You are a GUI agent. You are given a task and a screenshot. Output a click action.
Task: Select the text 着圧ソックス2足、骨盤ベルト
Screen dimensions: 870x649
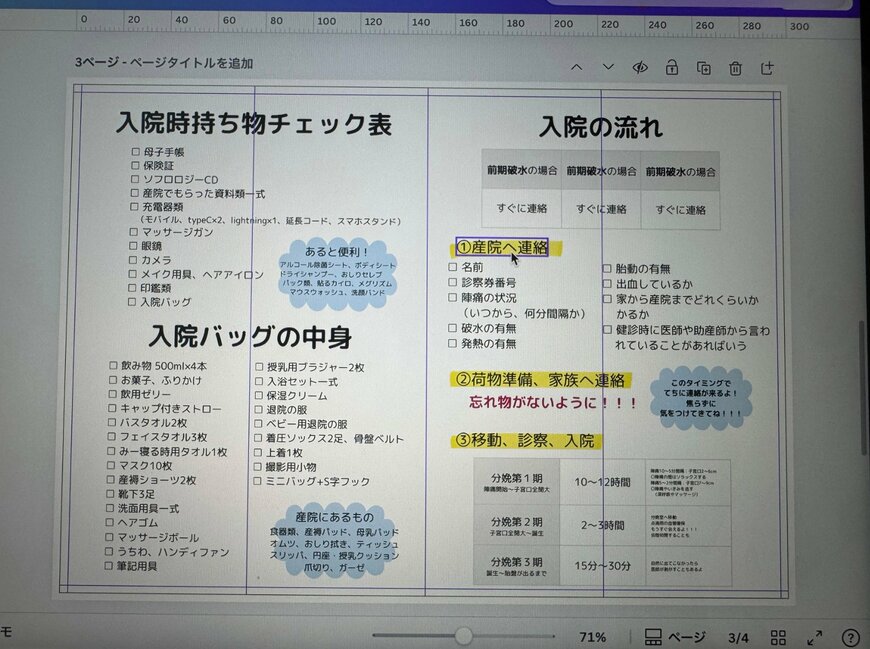tap(335, 439)
